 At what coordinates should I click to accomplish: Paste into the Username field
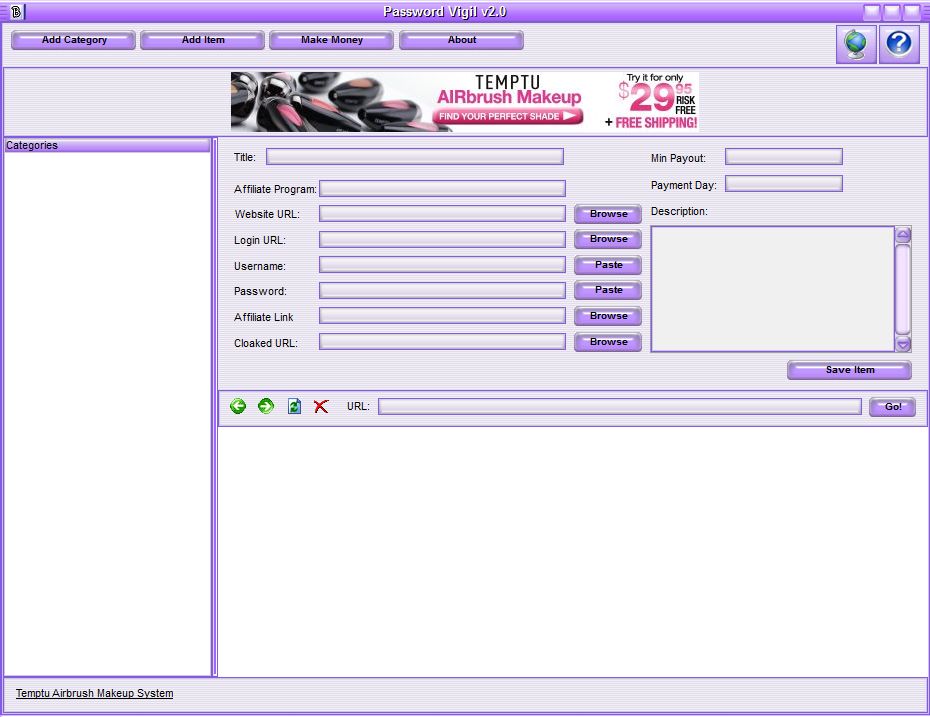click(x=608, y=265)
